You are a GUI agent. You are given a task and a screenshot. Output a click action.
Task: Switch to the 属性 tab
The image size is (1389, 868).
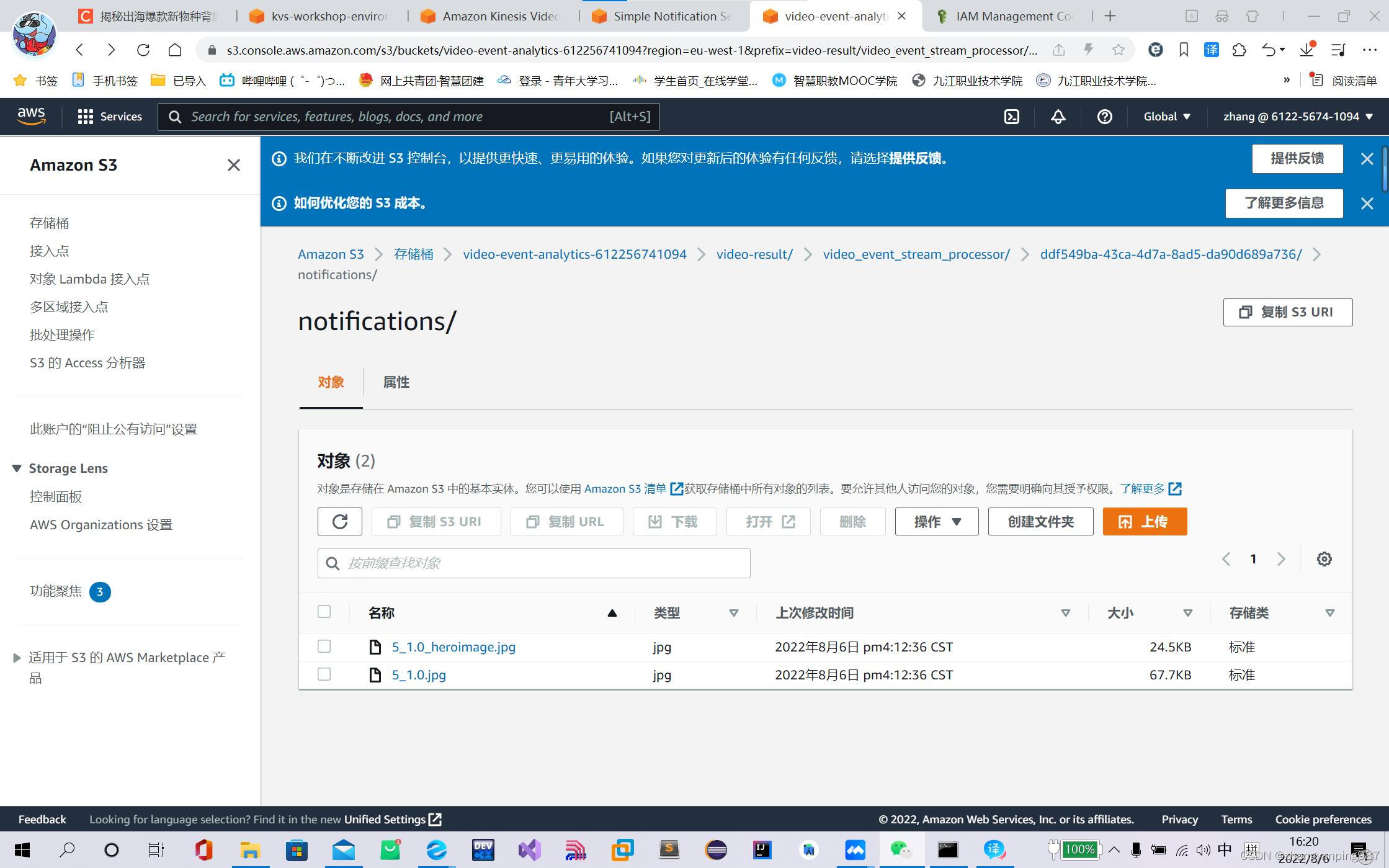click(396, 382)
